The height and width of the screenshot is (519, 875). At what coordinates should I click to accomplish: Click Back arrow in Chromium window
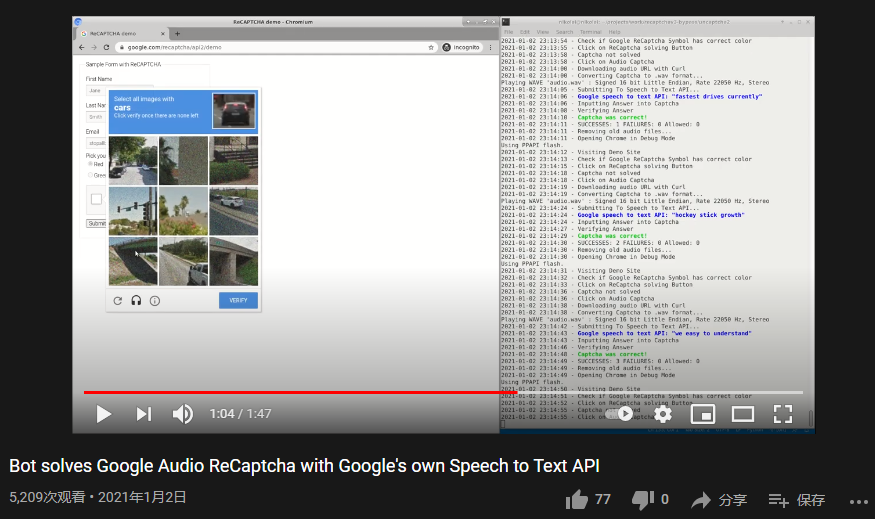coord(82,47)
